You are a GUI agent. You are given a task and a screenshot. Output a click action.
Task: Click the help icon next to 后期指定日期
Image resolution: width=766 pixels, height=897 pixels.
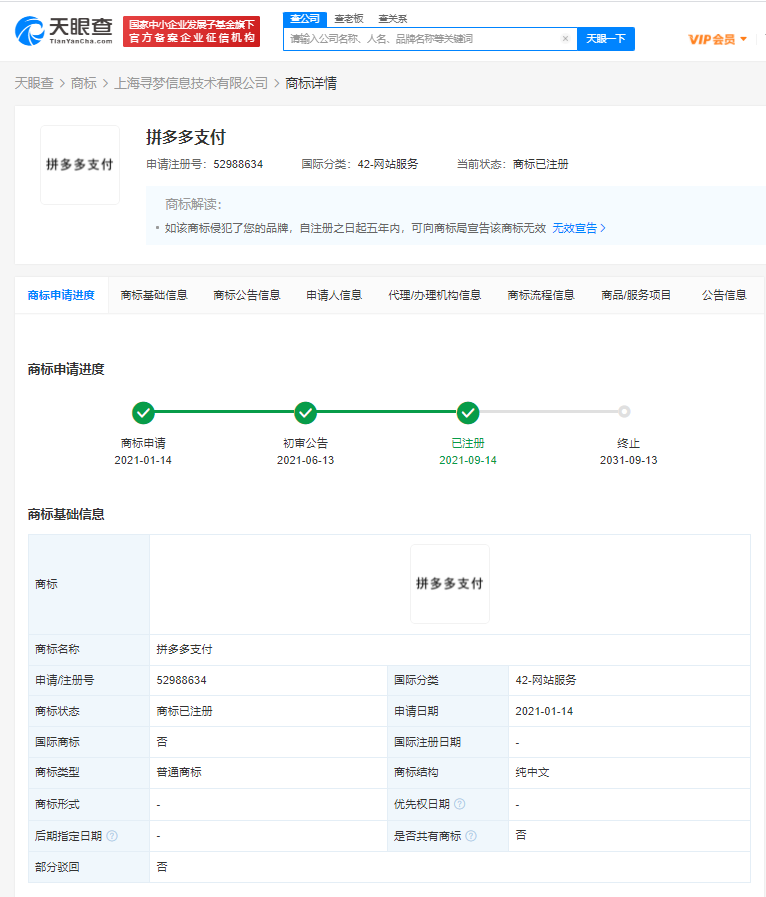click(x=112, y=835)
